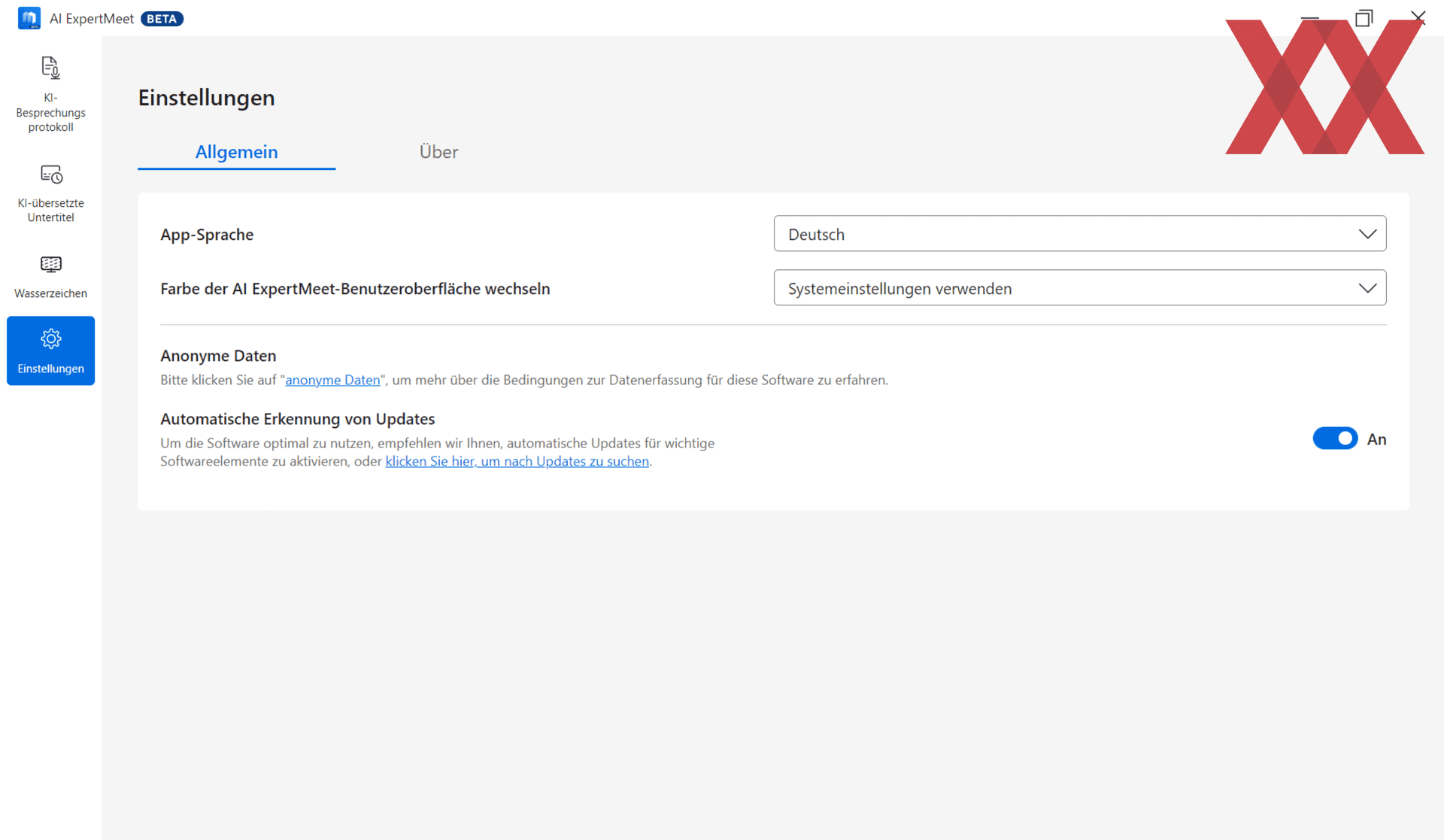The width and height of the screenshot is (1444, 840).
Task: Click the restore window icon
Action: pyautogui.click(x=1364, y=18)
